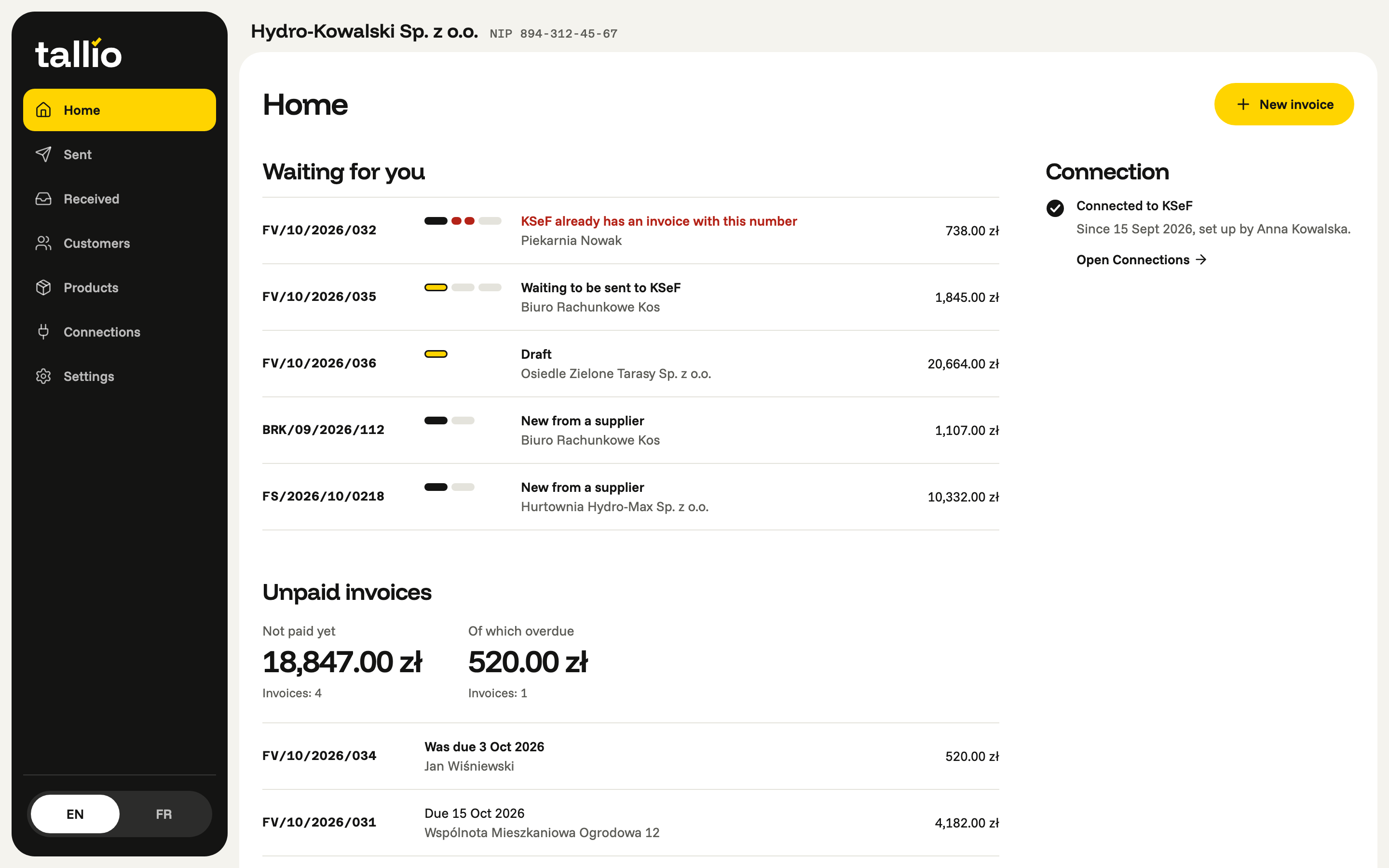Click the overdue total 520.00 zł figure
The width and height of the screenshot is (1389, 868).
[528, 662]
